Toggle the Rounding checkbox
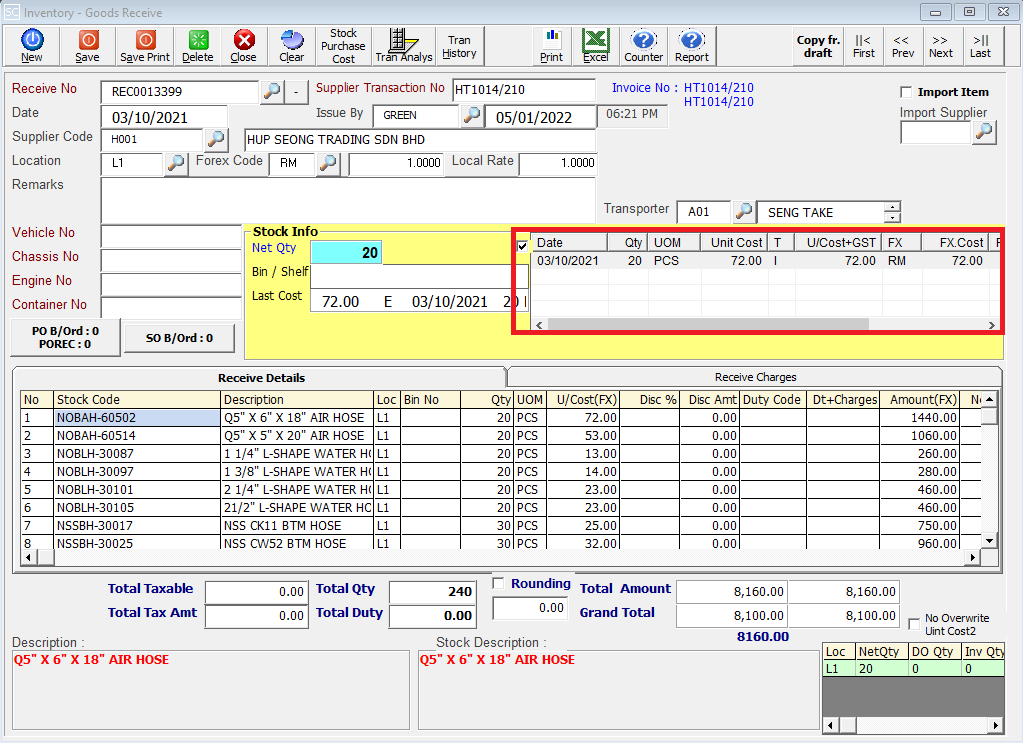Screen dimensions: 1023x743 point(499,583)
